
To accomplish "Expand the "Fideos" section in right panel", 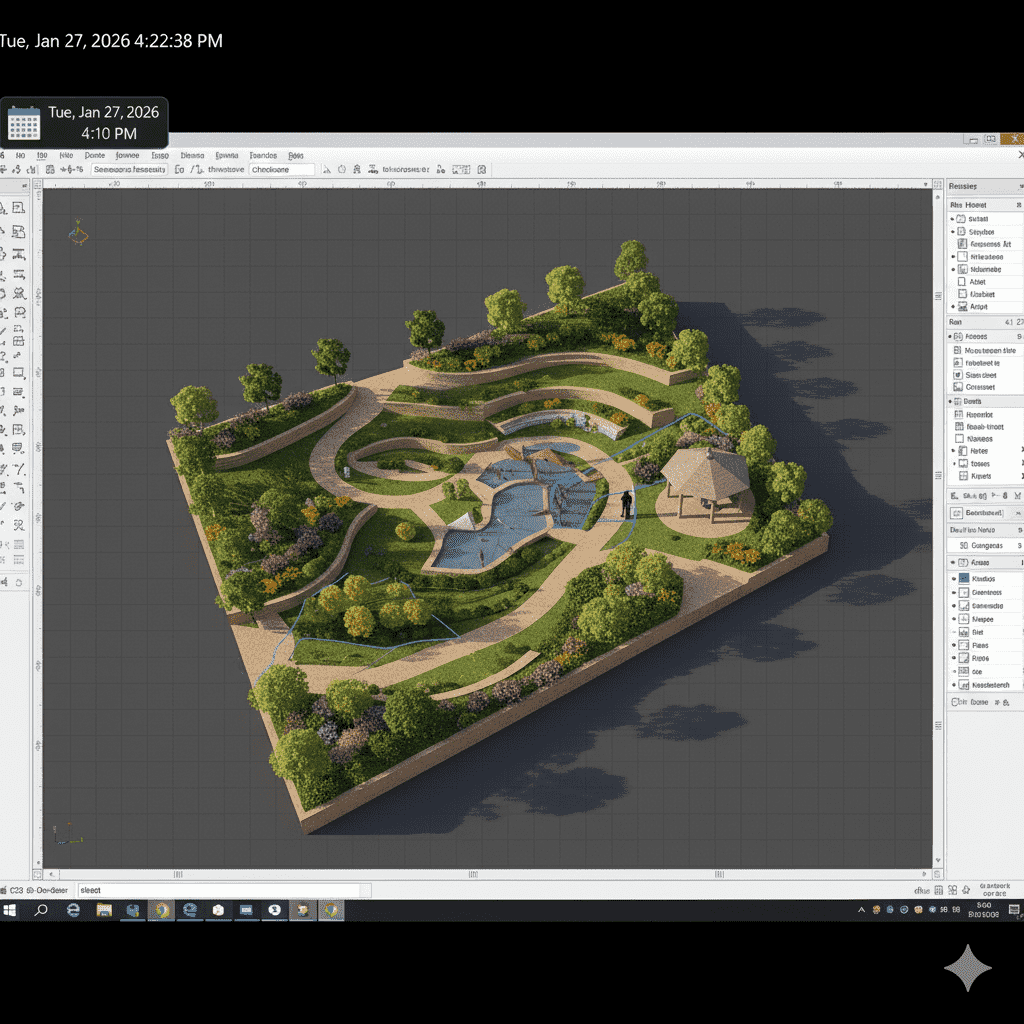I will pyautogui.click(x=952, y=337).
